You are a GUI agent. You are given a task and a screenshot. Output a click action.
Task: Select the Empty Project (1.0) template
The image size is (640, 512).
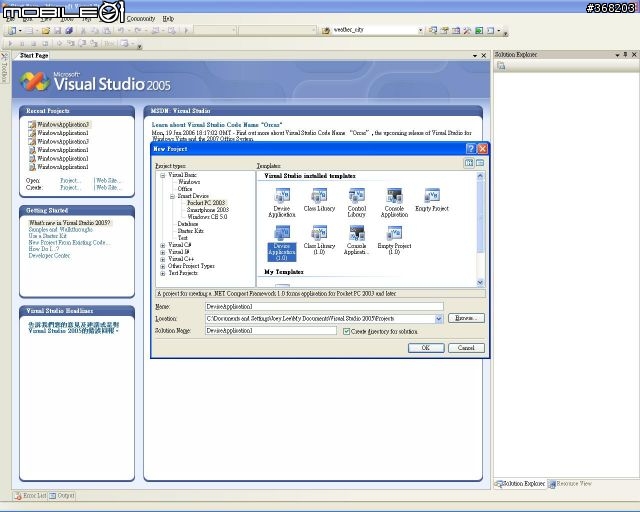(x=394, y=240)
